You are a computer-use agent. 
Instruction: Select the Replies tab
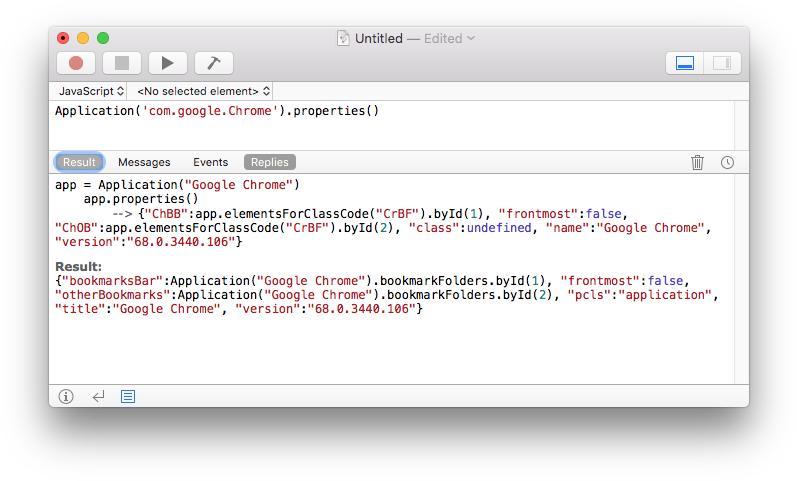[269, 162]
